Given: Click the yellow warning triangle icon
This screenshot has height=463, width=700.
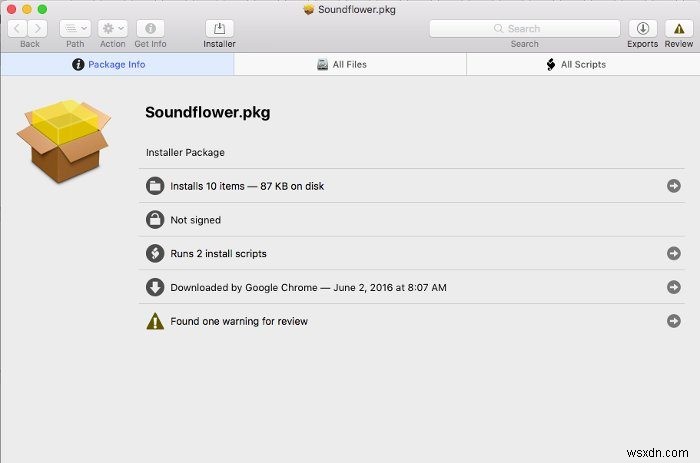Looking at the screenshot, I should coord(155,321).
